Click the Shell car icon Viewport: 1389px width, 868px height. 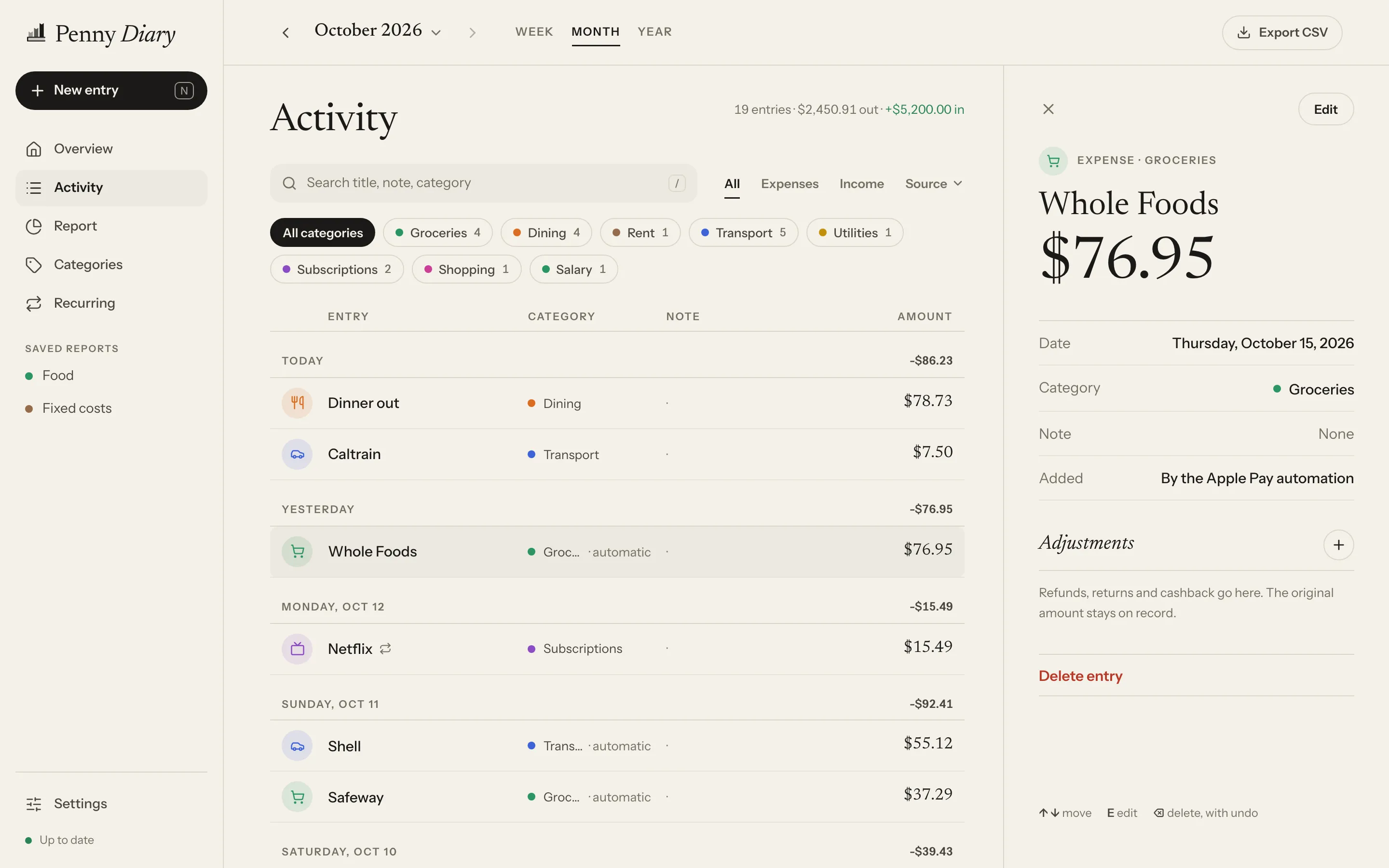click(297, 746)
